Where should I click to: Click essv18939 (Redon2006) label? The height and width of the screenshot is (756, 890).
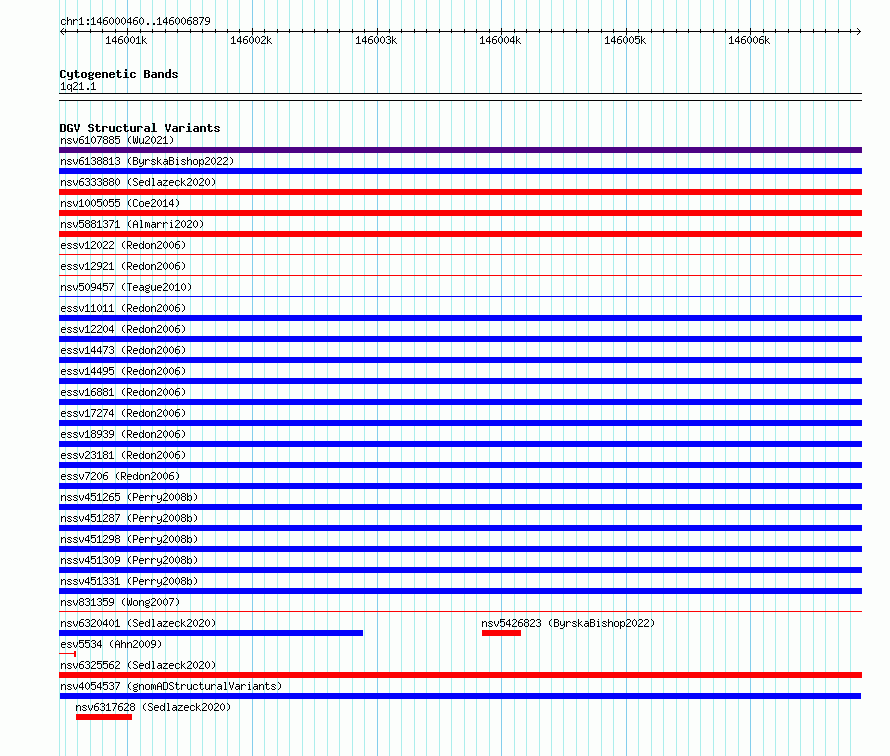coord(123,434)
